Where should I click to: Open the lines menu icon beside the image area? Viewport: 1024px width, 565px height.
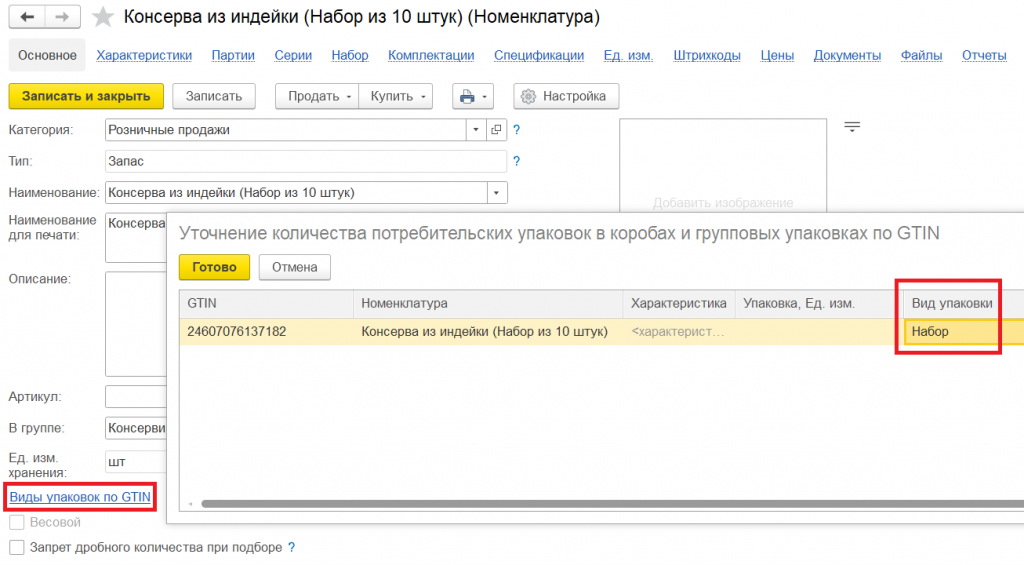(852, 127)
